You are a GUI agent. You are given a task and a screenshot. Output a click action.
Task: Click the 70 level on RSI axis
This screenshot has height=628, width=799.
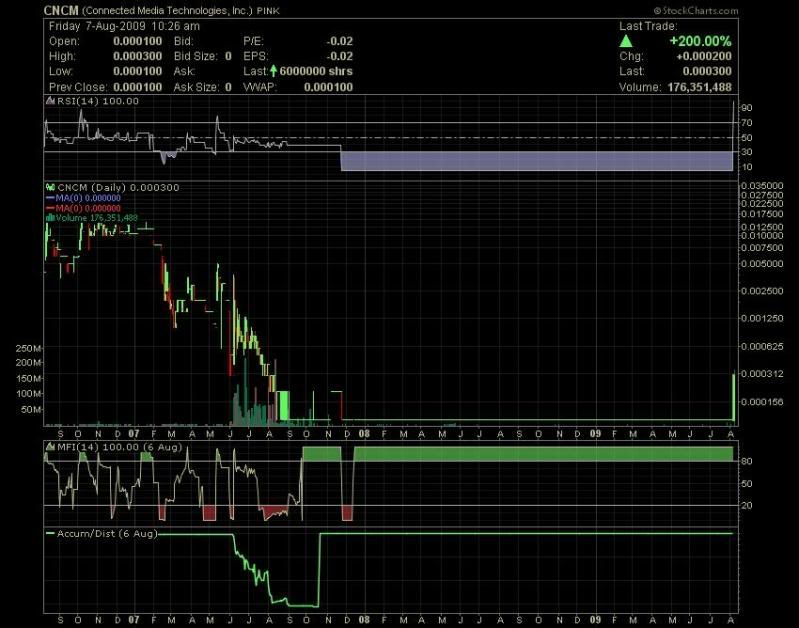coord(747,123)
